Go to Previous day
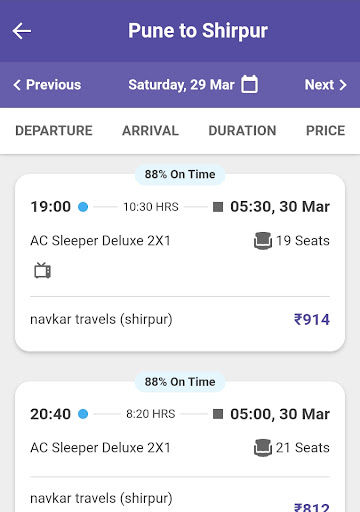The width and height of the screenshot is (360, 512). (x=47, y=85)
